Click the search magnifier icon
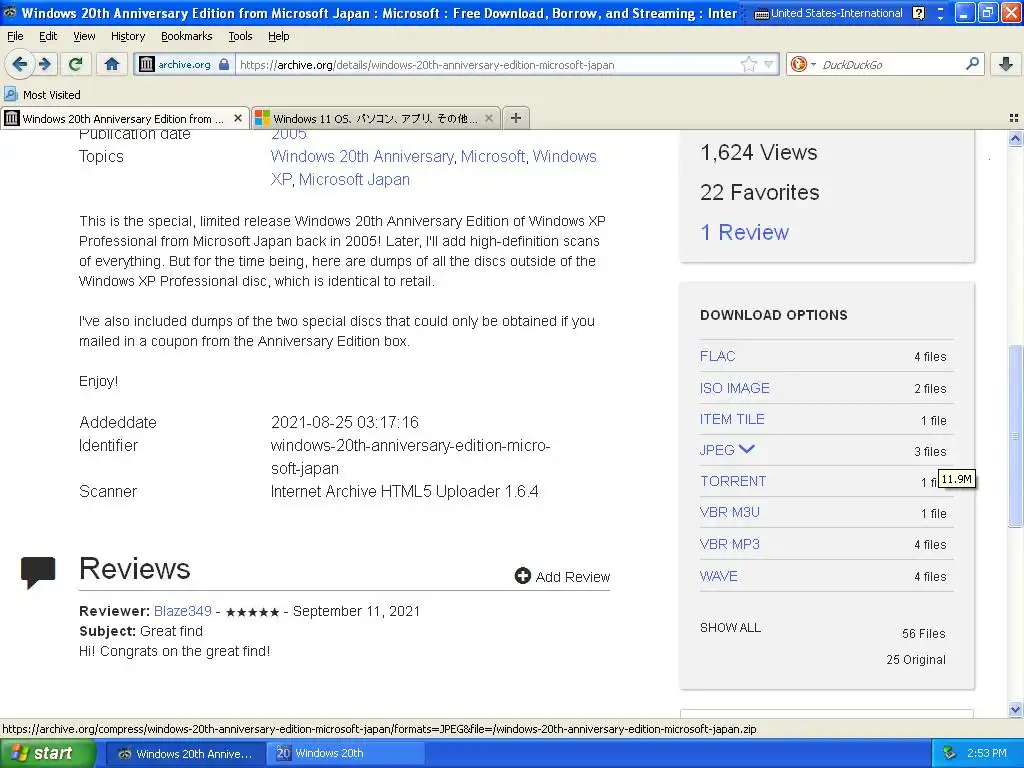The width and height of the screenshot is (1024, 768). [x=972, y=64]
